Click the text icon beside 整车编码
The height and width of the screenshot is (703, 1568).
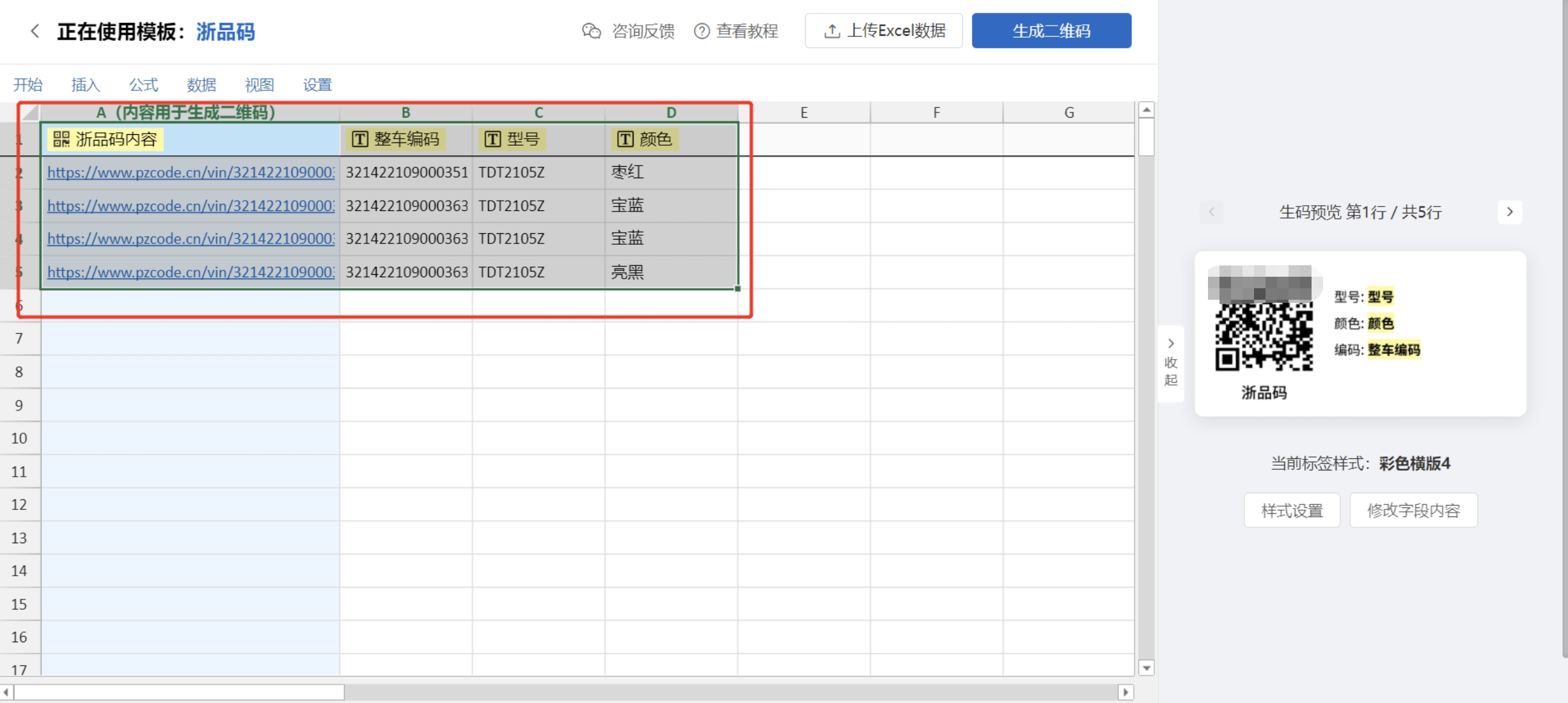click(360, 139)
